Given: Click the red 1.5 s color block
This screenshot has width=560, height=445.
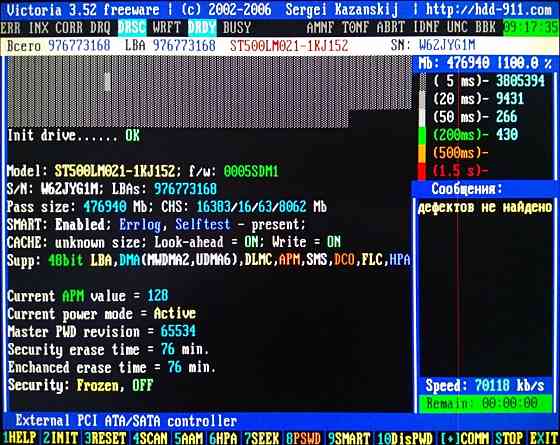Looking at the screenshot, I should 422,171.
